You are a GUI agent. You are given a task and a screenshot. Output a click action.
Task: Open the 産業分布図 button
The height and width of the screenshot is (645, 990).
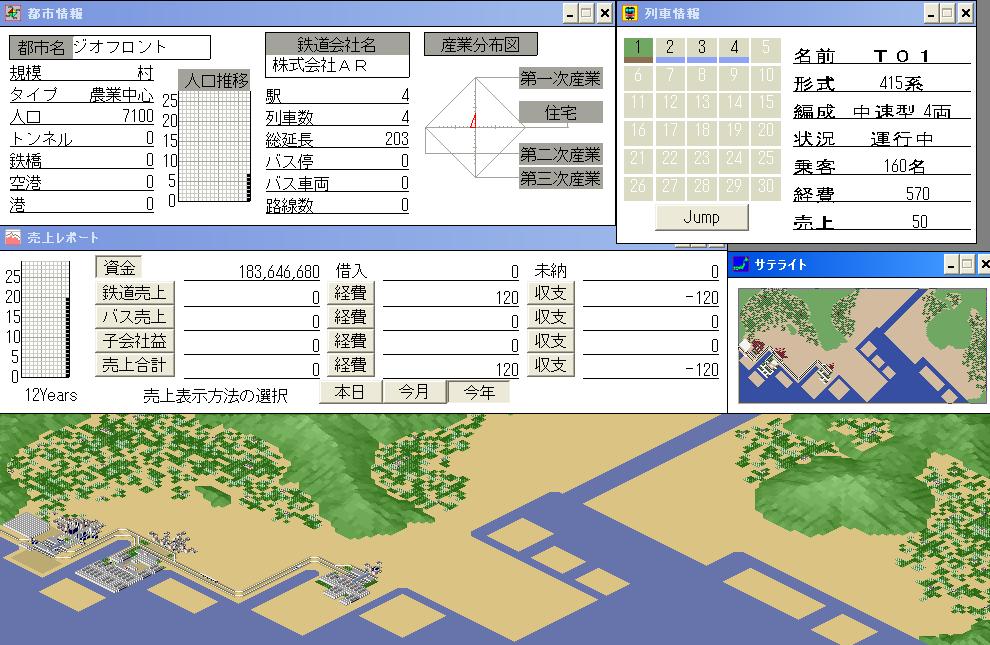click(x=480, y=44)
